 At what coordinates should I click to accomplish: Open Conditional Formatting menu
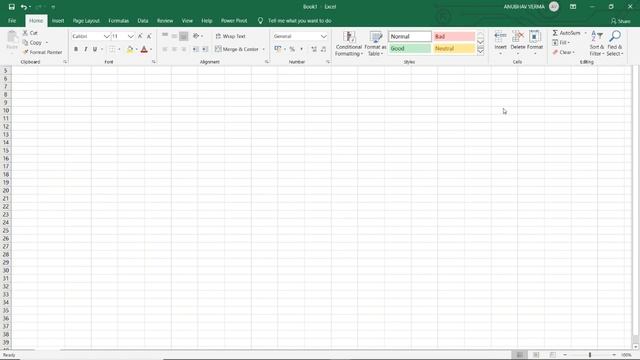pyautogui.click(x=349, y=43)
